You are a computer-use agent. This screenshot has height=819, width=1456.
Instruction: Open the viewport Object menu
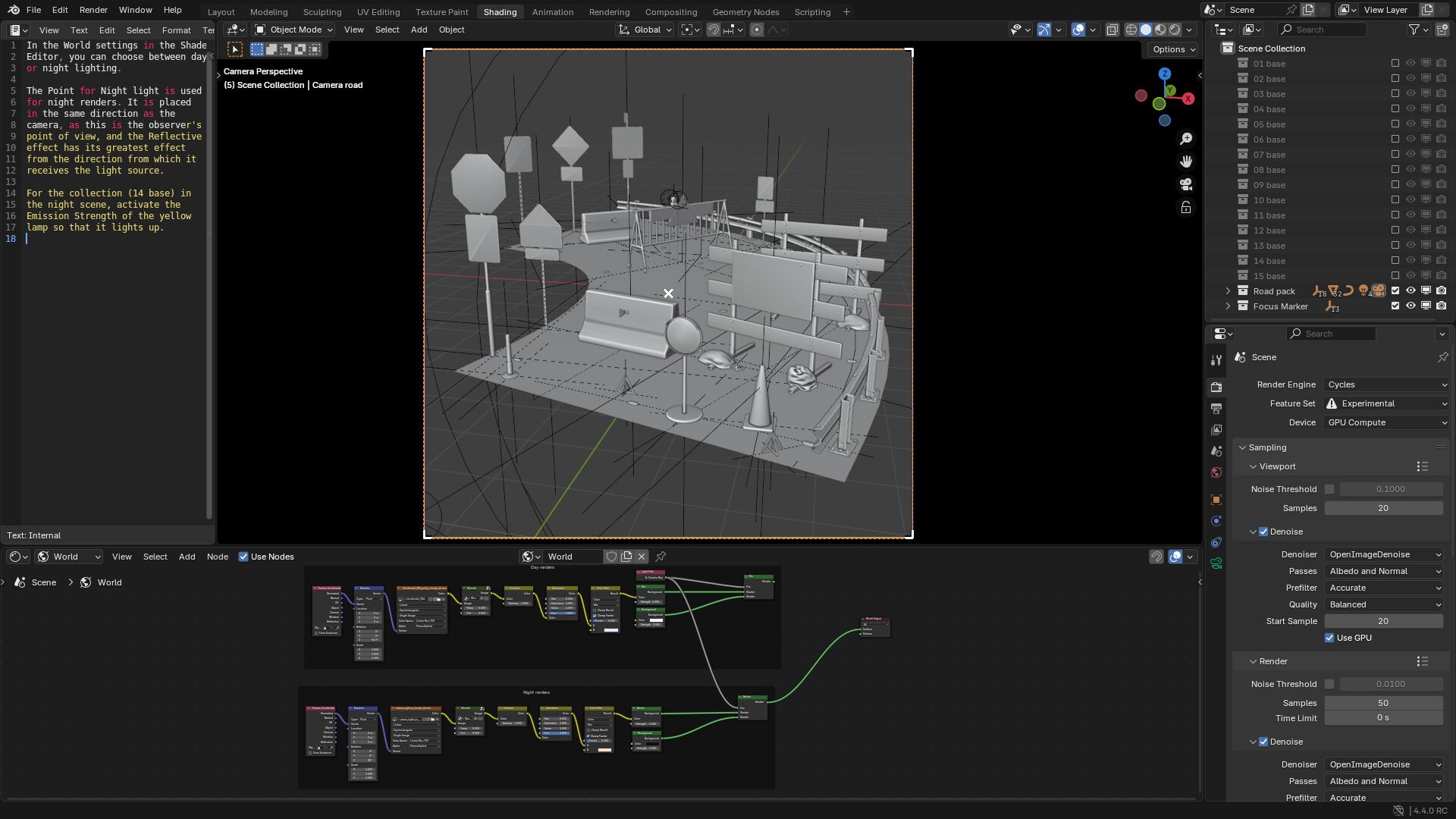click(451, 30)
